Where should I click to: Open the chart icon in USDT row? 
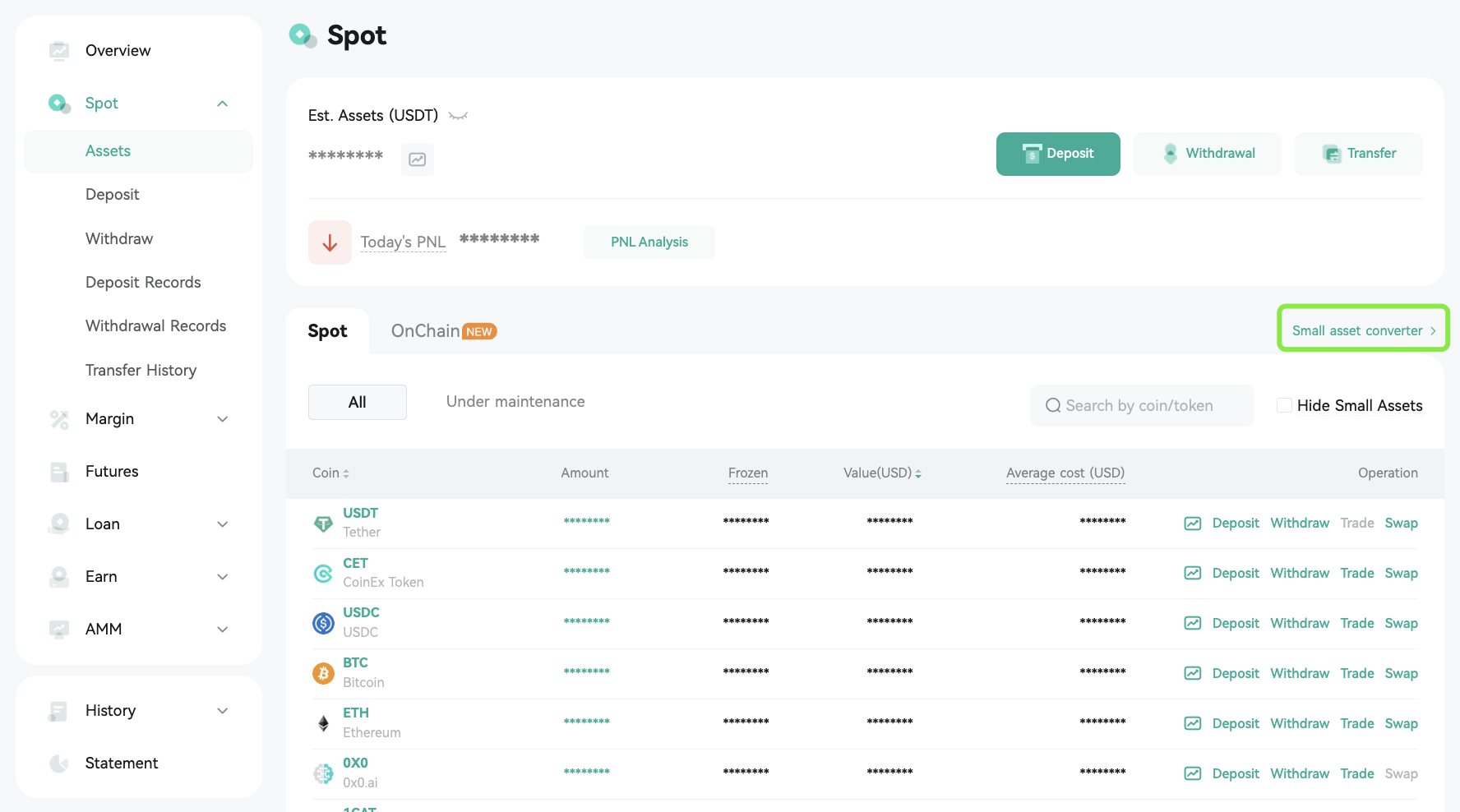tap(1193, 524)
